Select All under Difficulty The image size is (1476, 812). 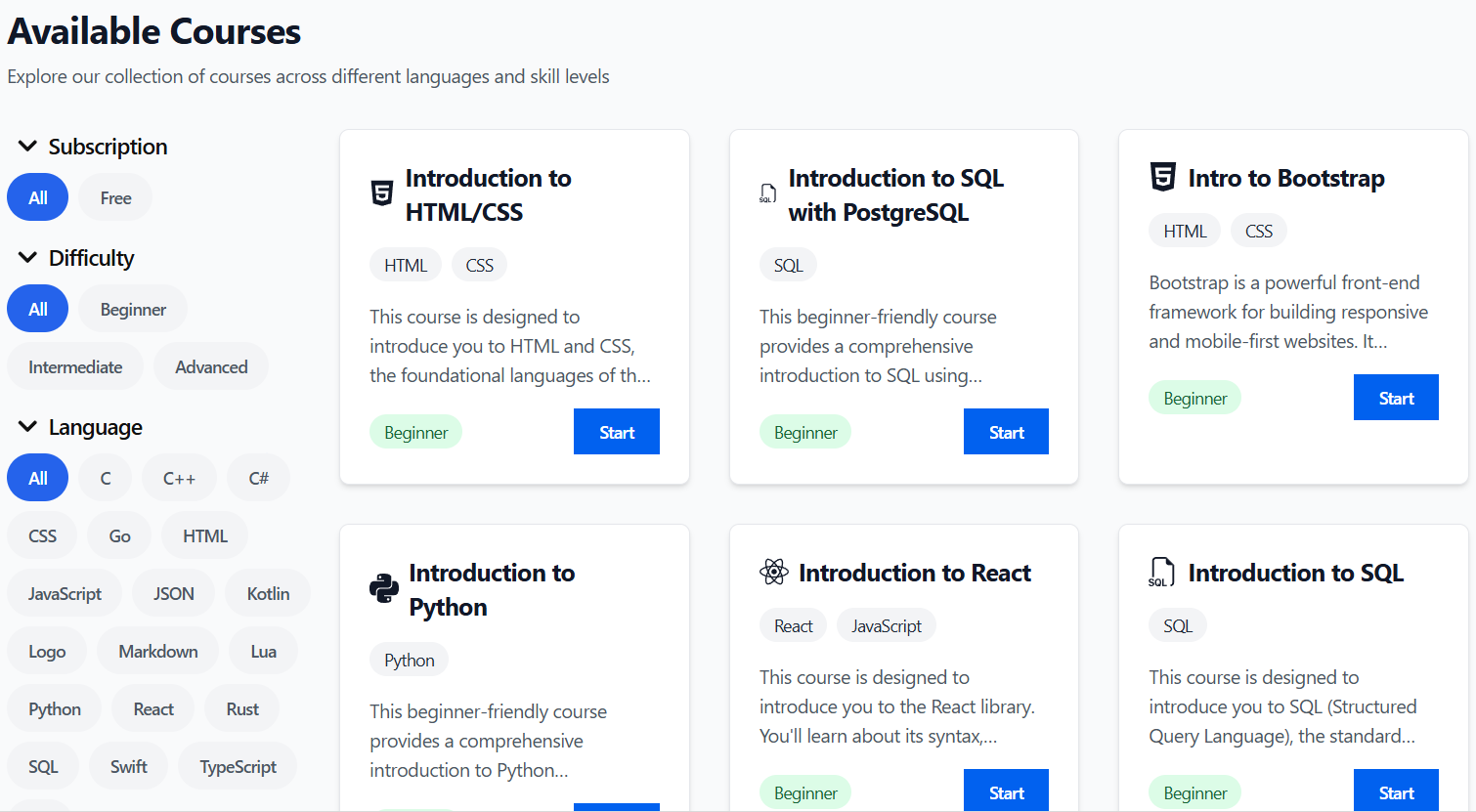[37, 309]
